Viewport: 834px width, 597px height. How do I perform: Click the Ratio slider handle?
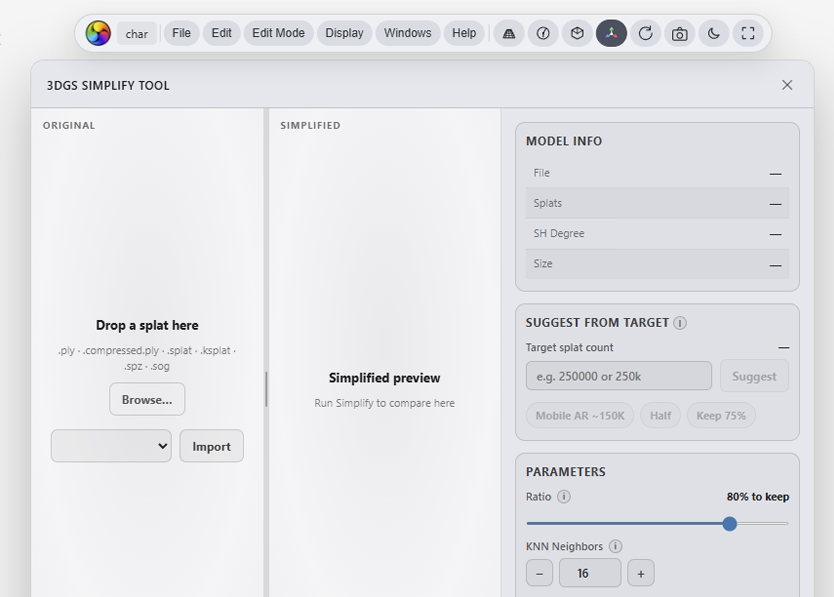pyautogui.click(x=730, y=524)
